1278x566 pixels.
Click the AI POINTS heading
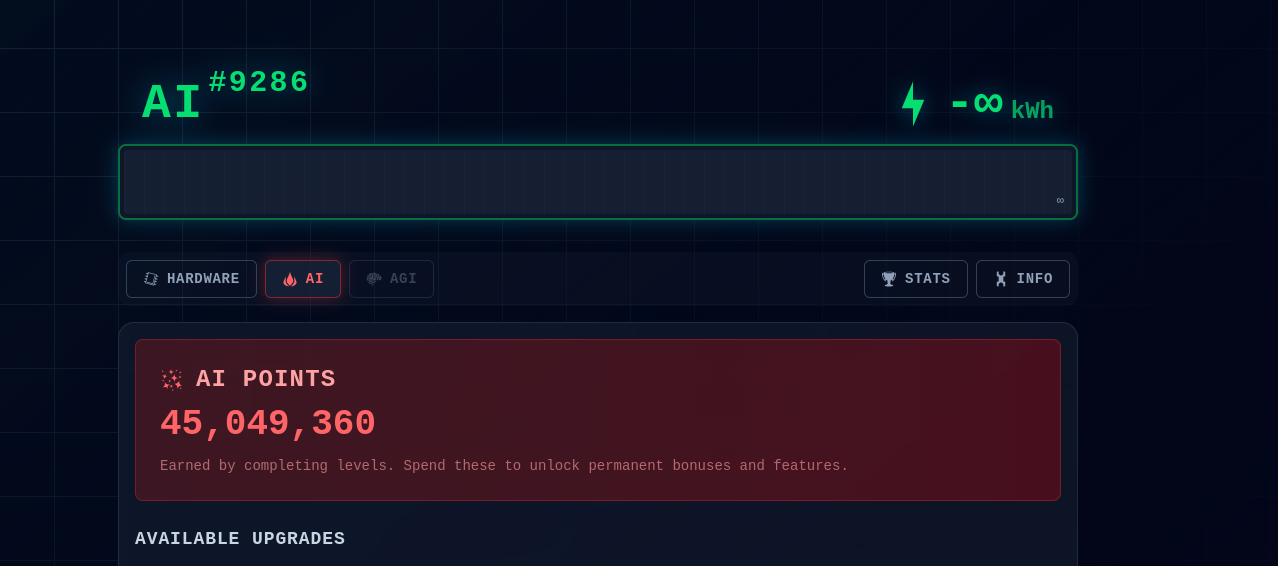pyautogui.click(x=266, y=380)
